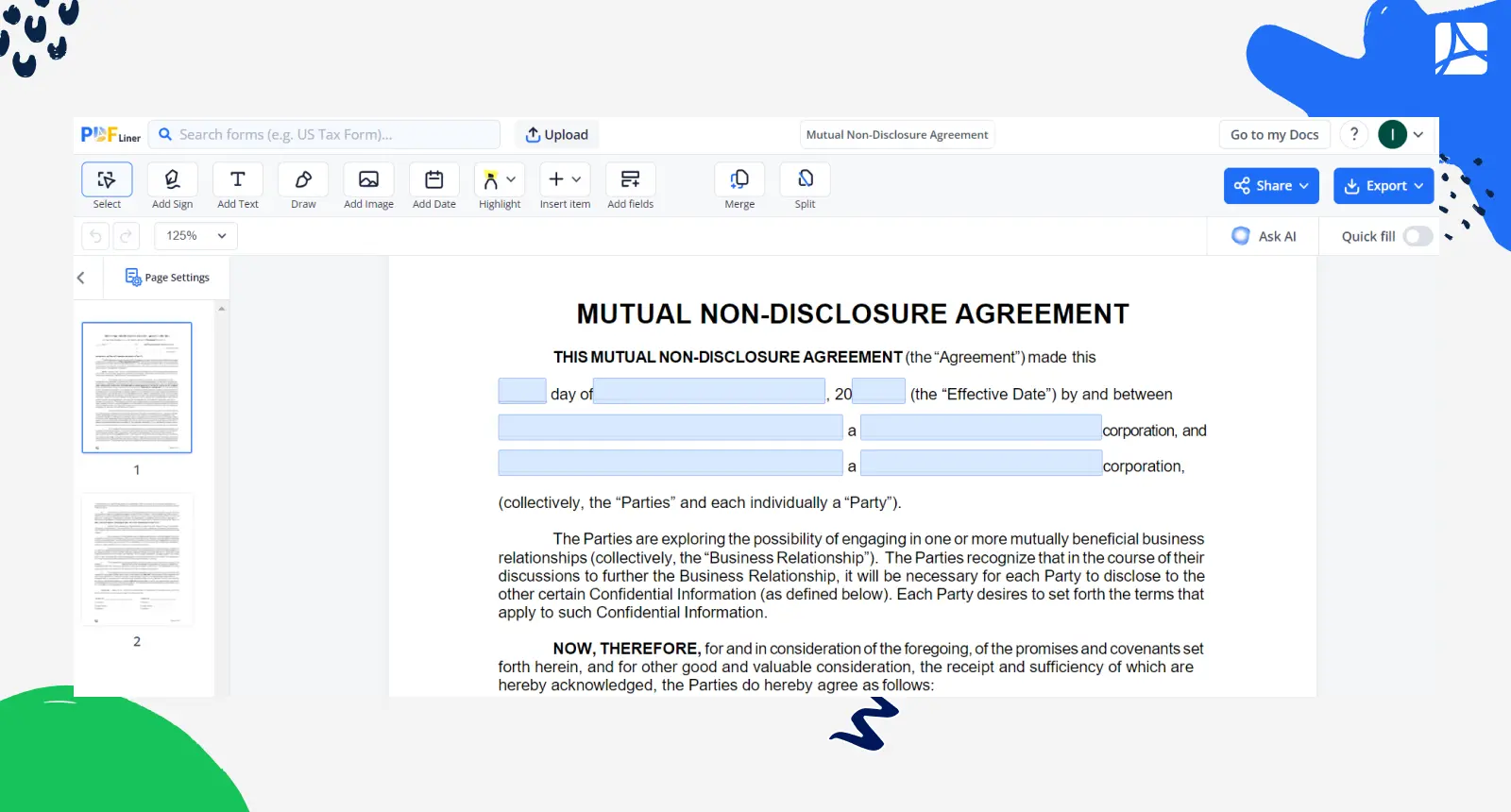Select the Draw pen tool
This screenshot has height=812, width=1511.
coord(303,179)
